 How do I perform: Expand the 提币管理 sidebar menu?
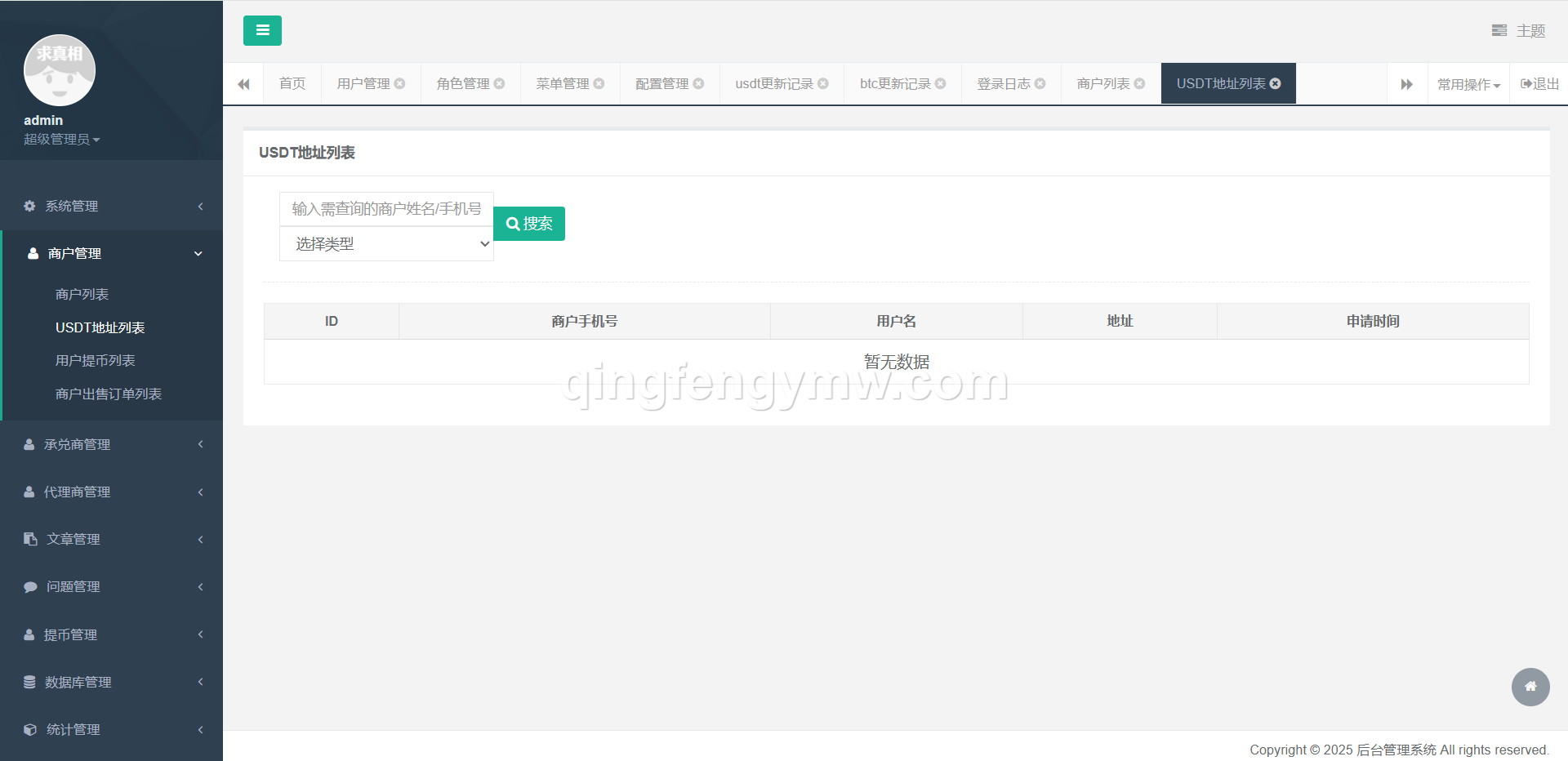(x=112, y=634)
